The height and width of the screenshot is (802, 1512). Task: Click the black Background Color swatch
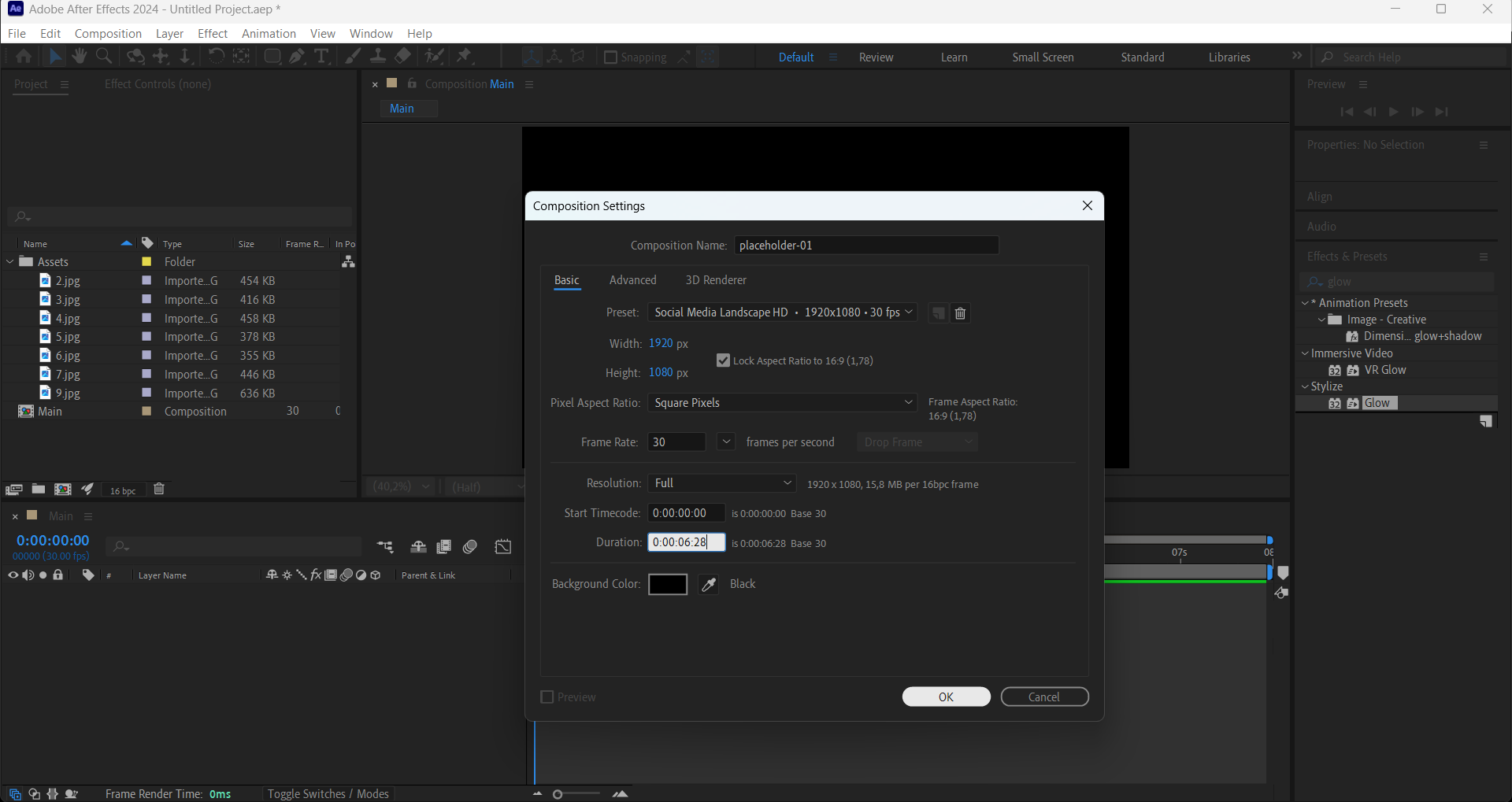pyautogui.click(x=668, y=584)
